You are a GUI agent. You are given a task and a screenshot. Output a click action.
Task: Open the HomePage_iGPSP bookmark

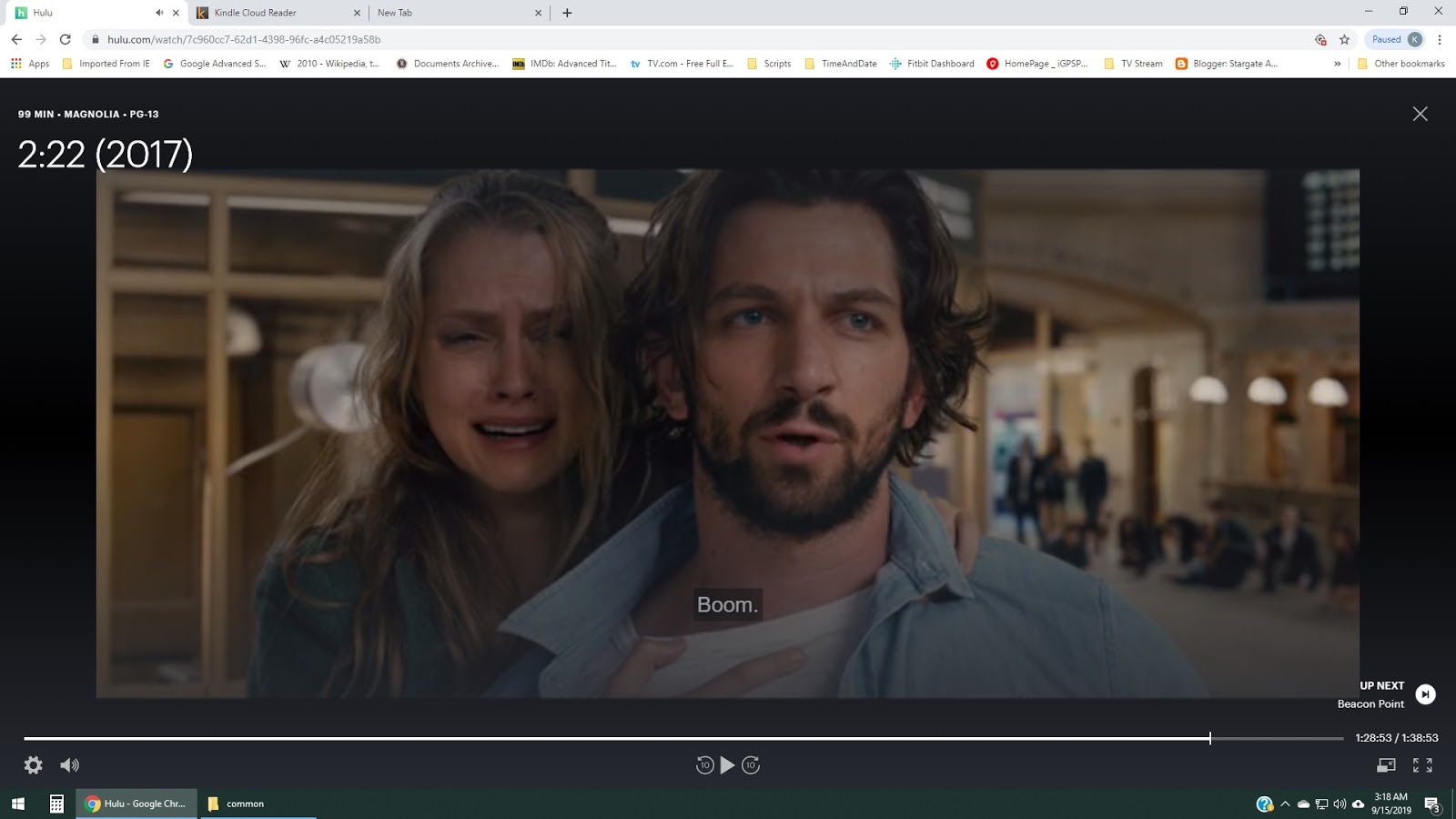click(1037, 64)
